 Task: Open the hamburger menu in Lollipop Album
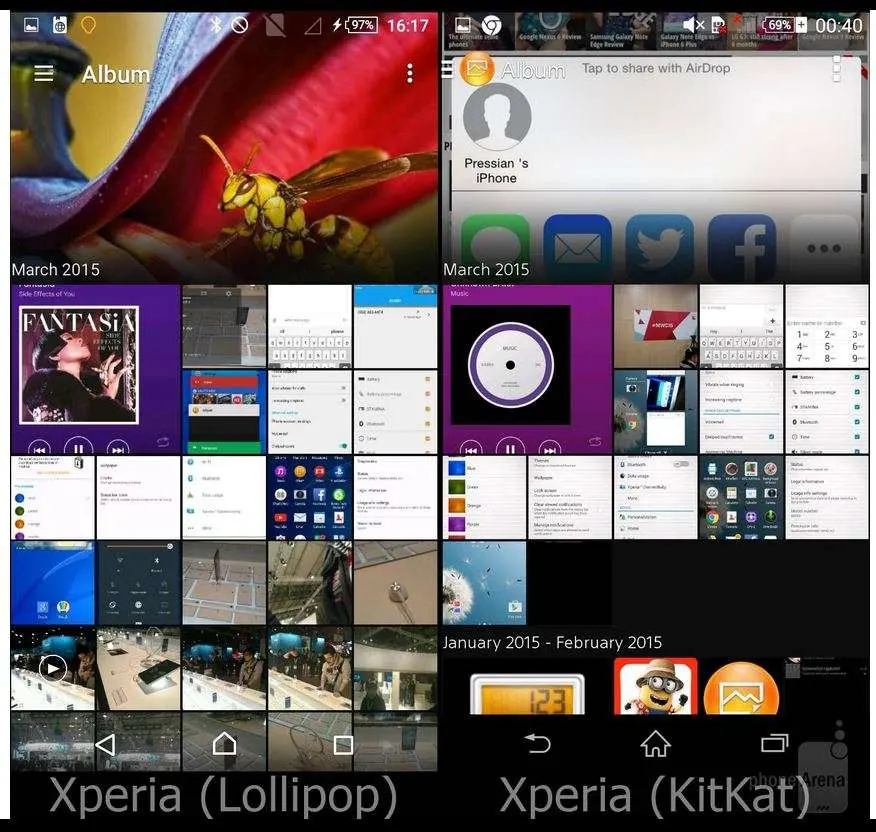coord(44,74)
